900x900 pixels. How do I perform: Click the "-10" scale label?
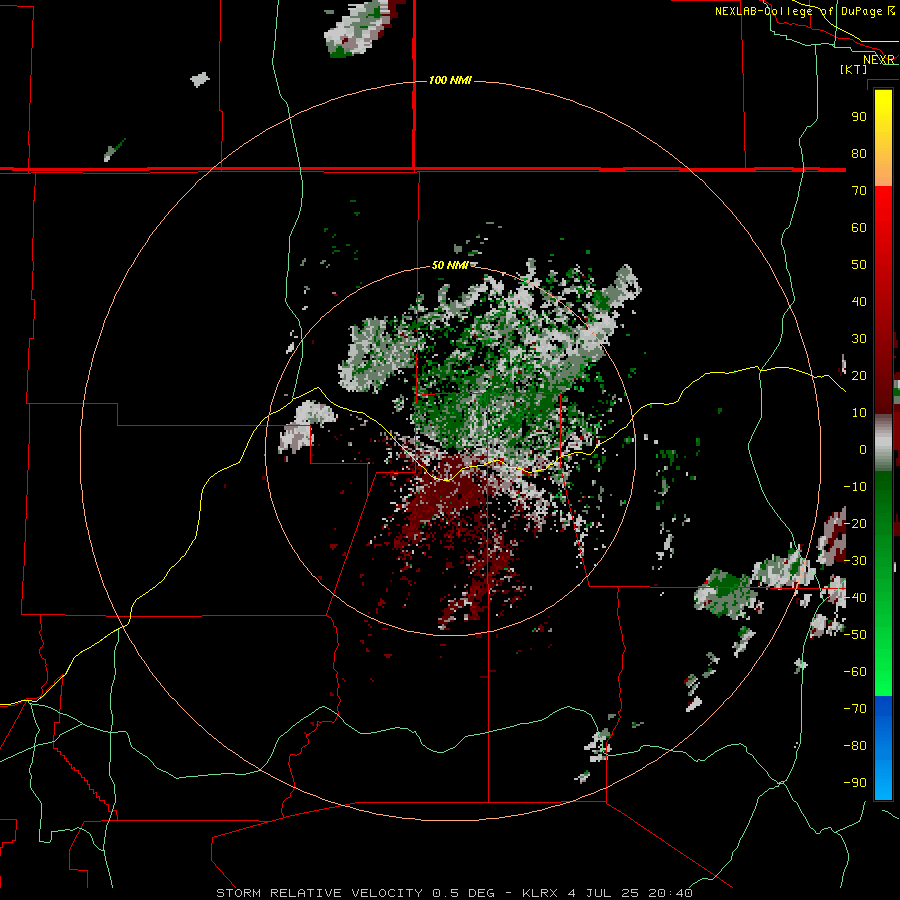(855, 487)
